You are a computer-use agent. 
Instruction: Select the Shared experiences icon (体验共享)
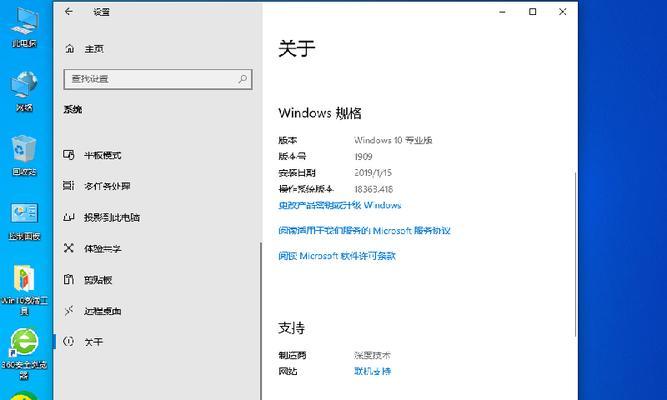(x=69, y=248)
